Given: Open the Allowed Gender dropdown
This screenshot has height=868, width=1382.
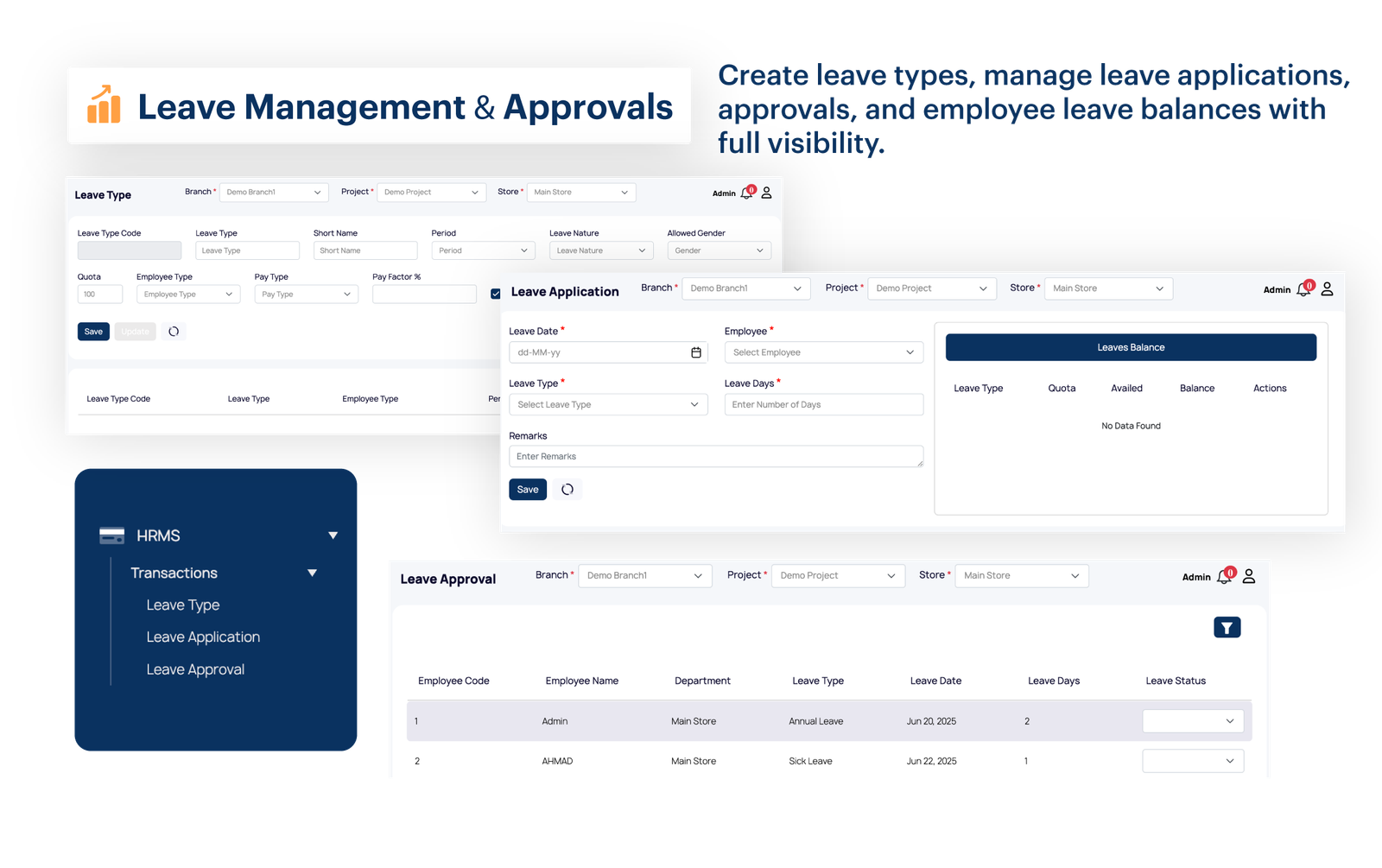Looking at the screenshot, I should 718,250.
